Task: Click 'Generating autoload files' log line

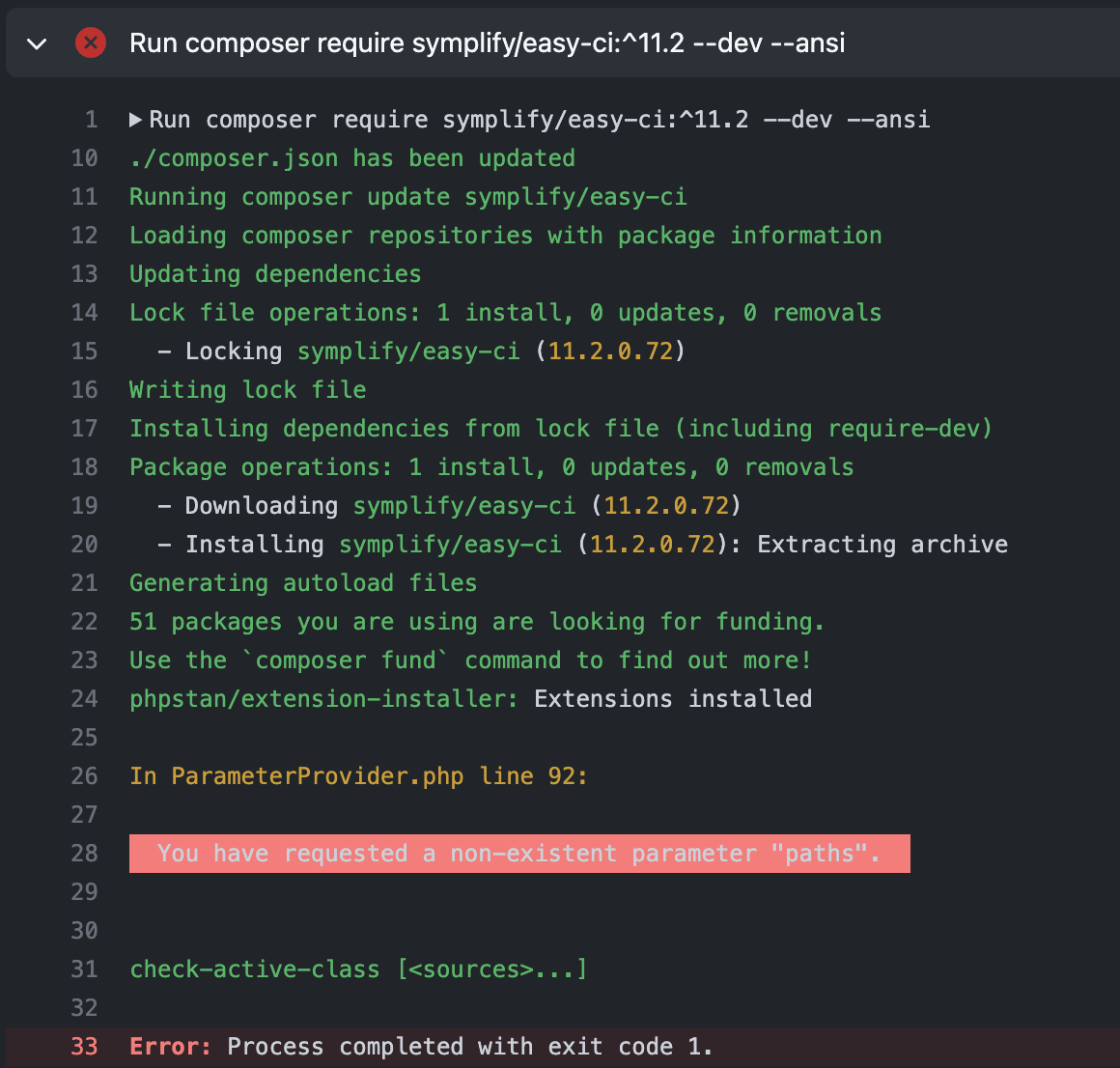Action: click(x=303, y=582)
